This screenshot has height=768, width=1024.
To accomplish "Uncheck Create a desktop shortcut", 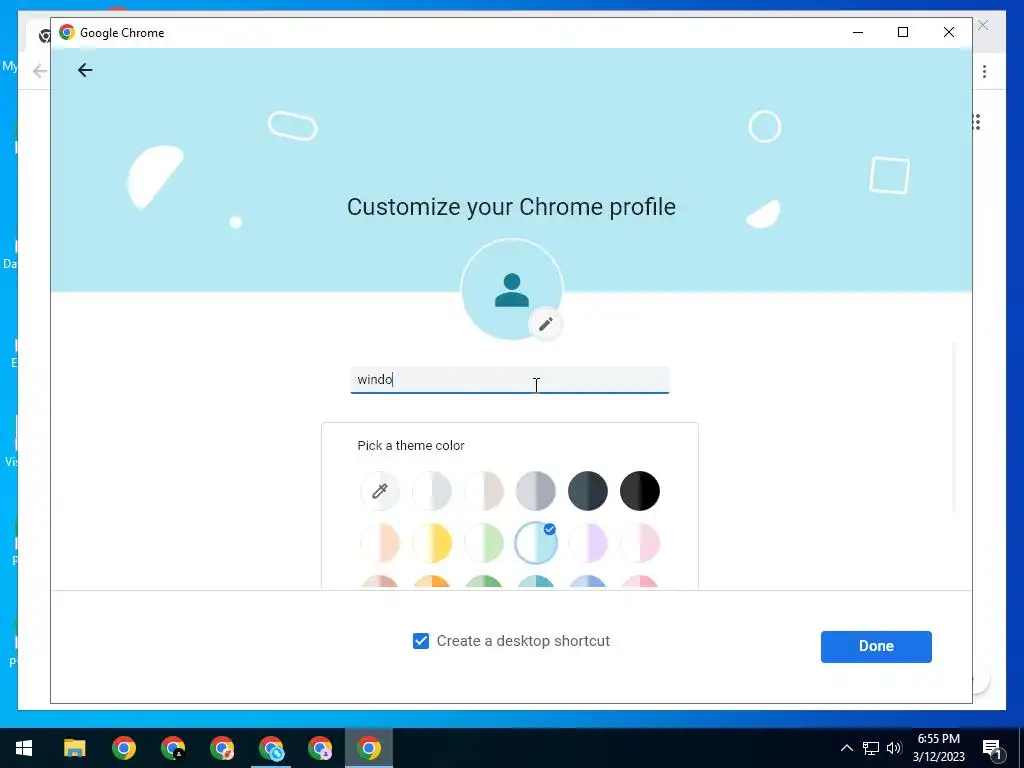I will point(421,641).
